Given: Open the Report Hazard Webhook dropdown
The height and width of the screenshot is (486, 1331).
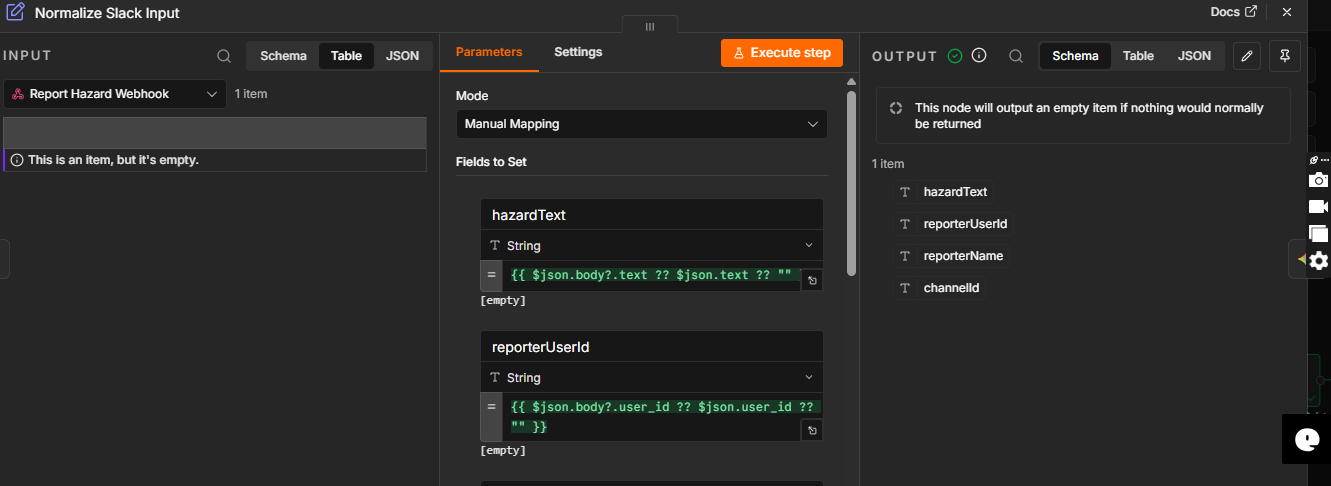Looking at the screenshot, I should (x=115, y=94).
